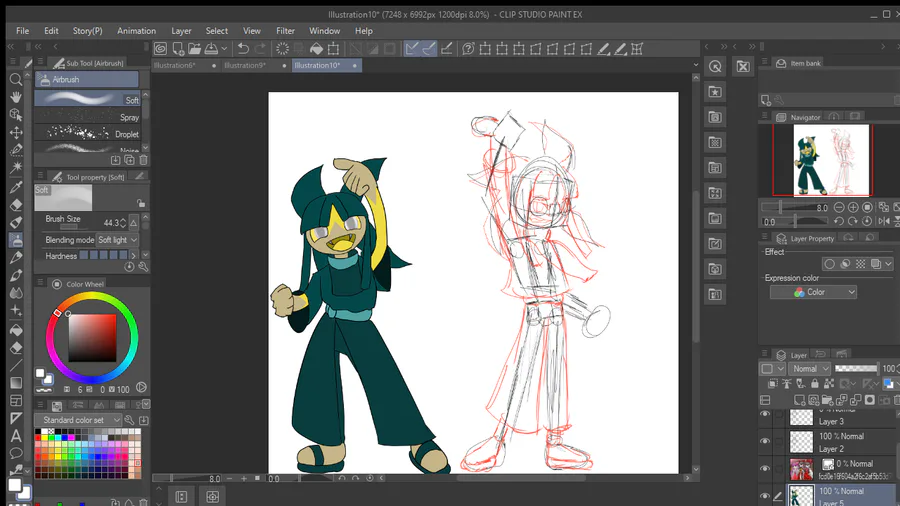Select the Auto select wand tool
This screenshot has height=506, width=900.
pyautogui.click(x=15, y=167)
